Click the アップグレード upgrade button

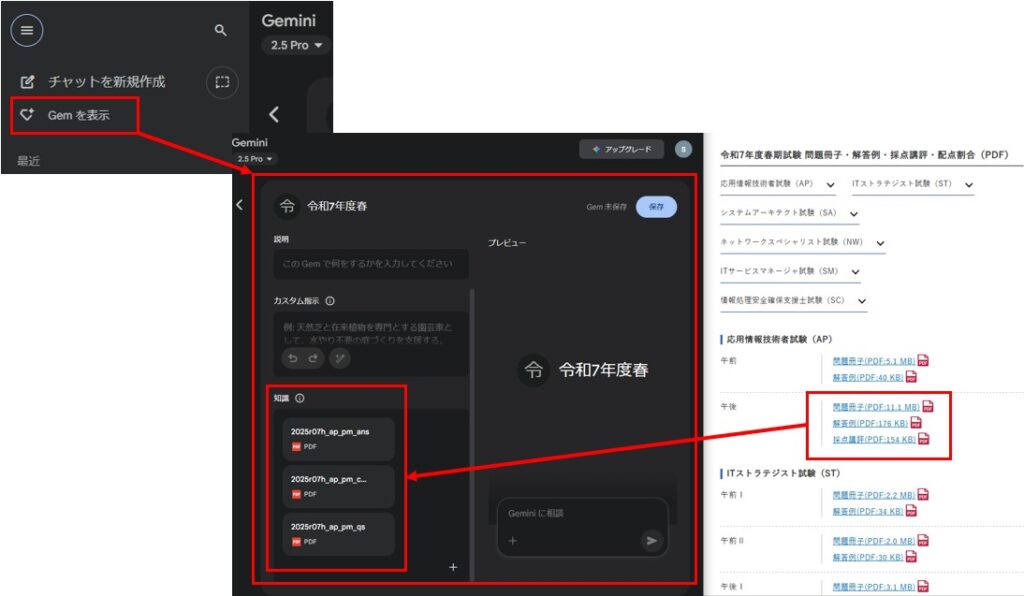tap(621, 149)
